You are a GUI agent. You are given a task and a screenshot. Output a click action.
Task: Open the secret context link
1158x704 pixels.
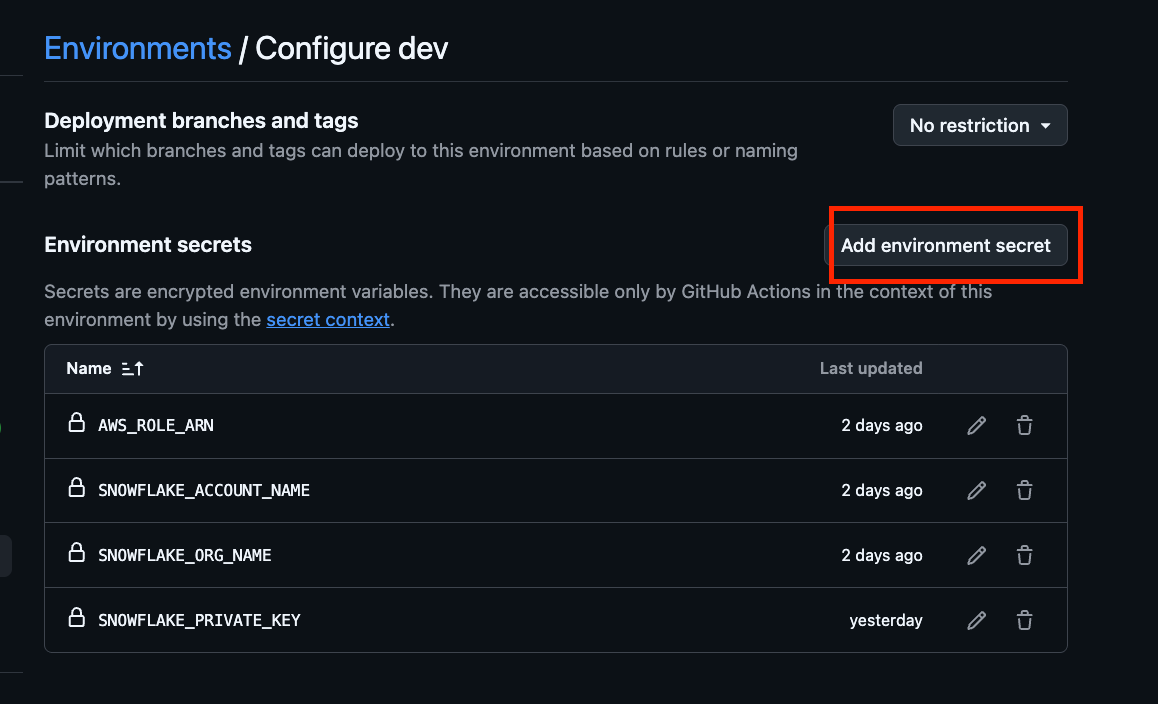point(327,320)
